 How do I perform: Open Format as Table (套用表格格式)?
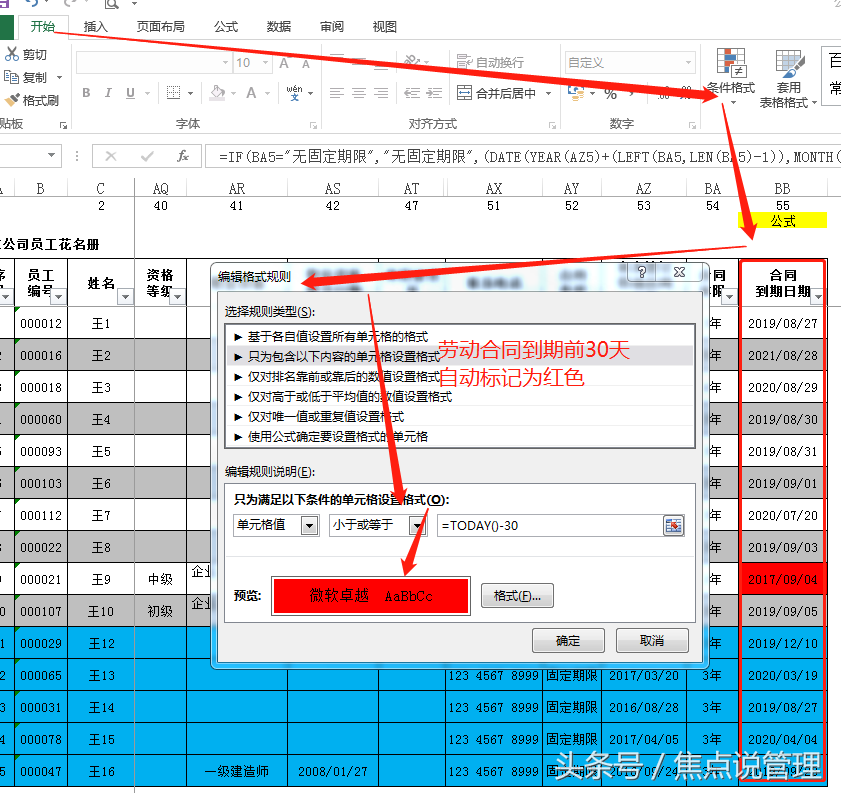coord(787,78)
